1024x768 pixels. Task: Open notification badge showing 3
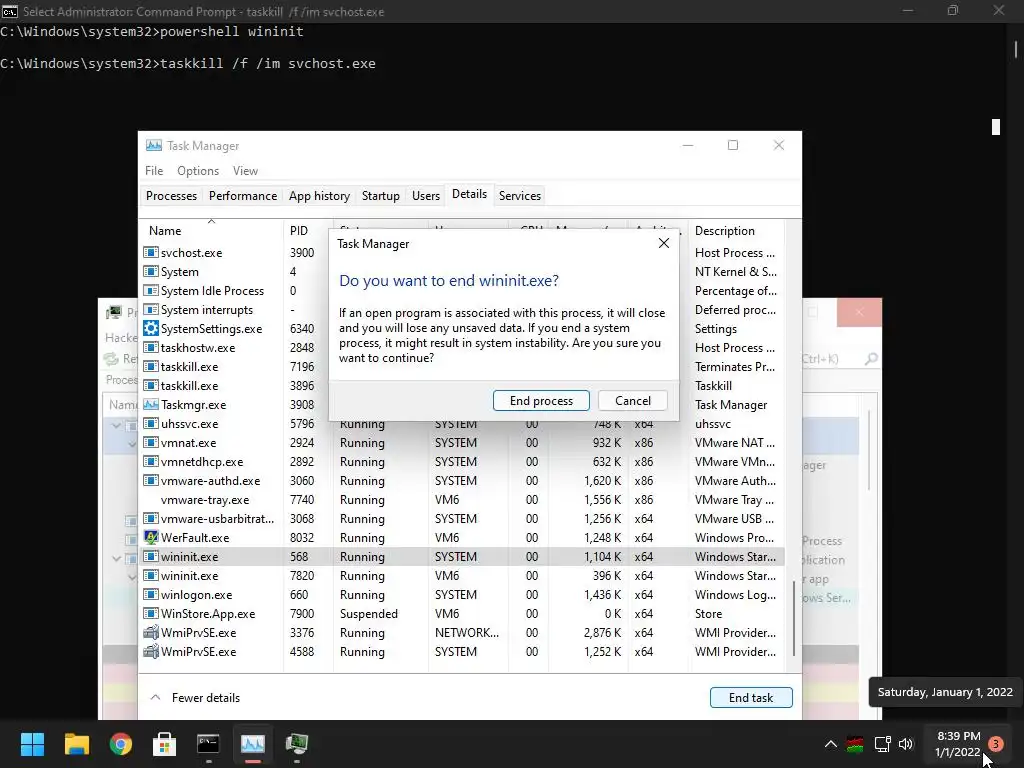pyautogui.click(x=995, y=743)
